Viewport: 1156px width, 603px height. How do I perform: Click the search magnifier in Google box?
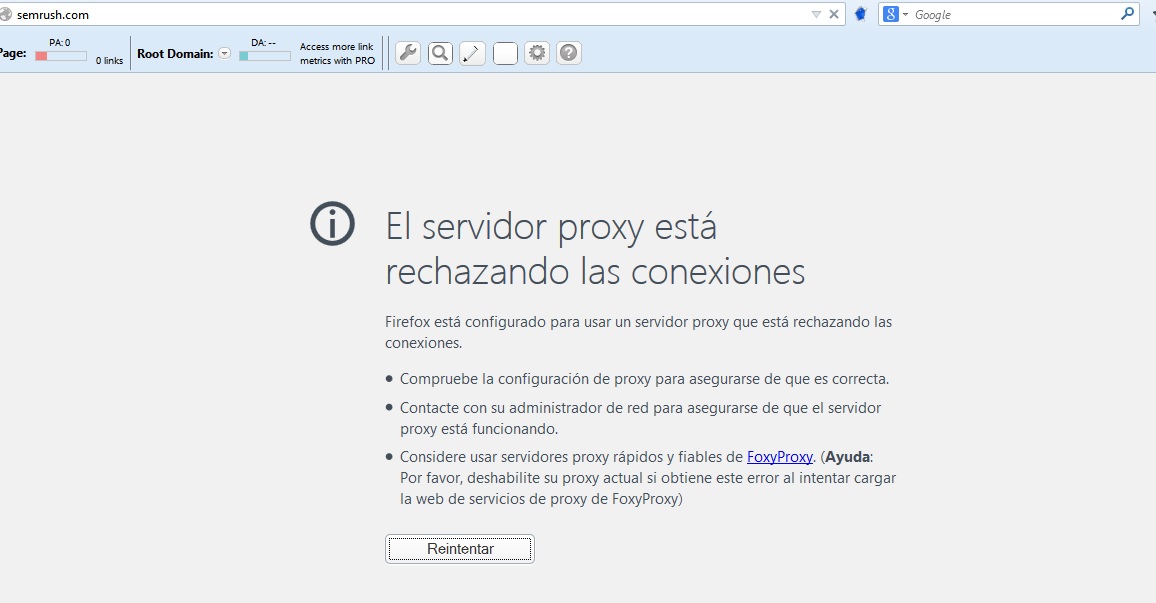tap(1127, 14)
